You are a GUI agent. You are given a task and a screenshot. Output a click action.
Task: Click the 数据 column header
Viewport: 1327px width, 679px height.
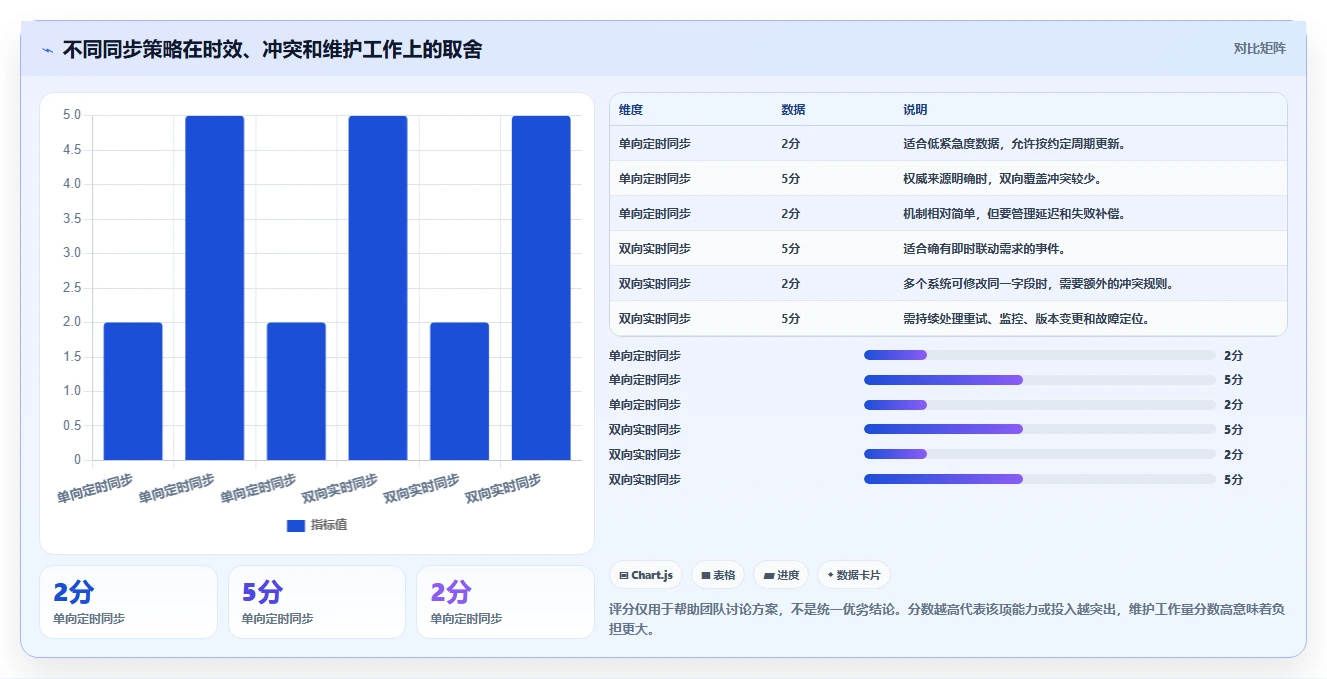point(793,110)
